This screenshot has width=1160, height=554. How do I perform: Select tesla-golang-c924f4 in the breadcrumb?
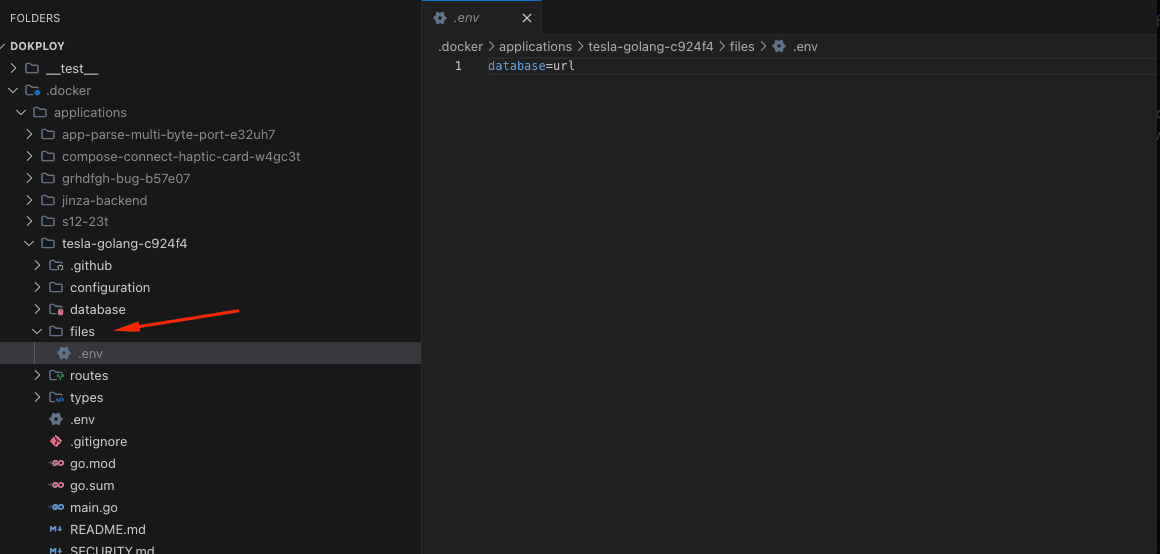point(651,47)
